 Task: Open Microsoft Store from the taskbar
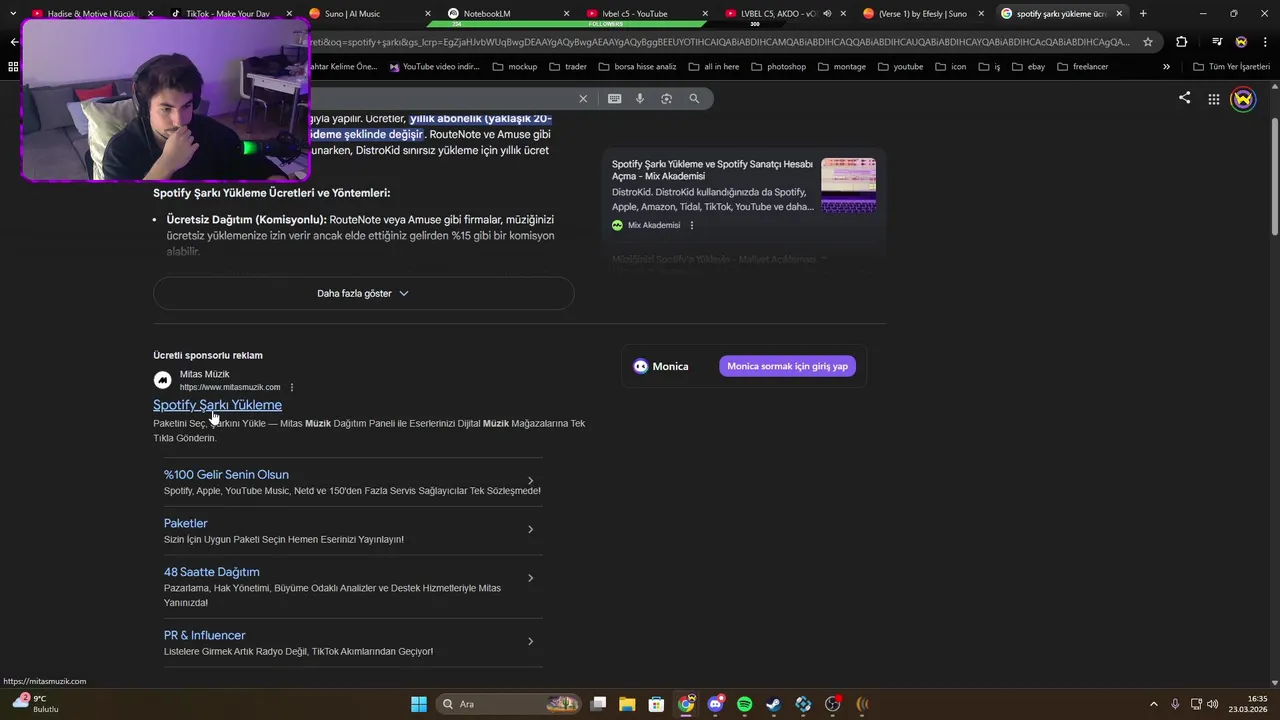656,704
